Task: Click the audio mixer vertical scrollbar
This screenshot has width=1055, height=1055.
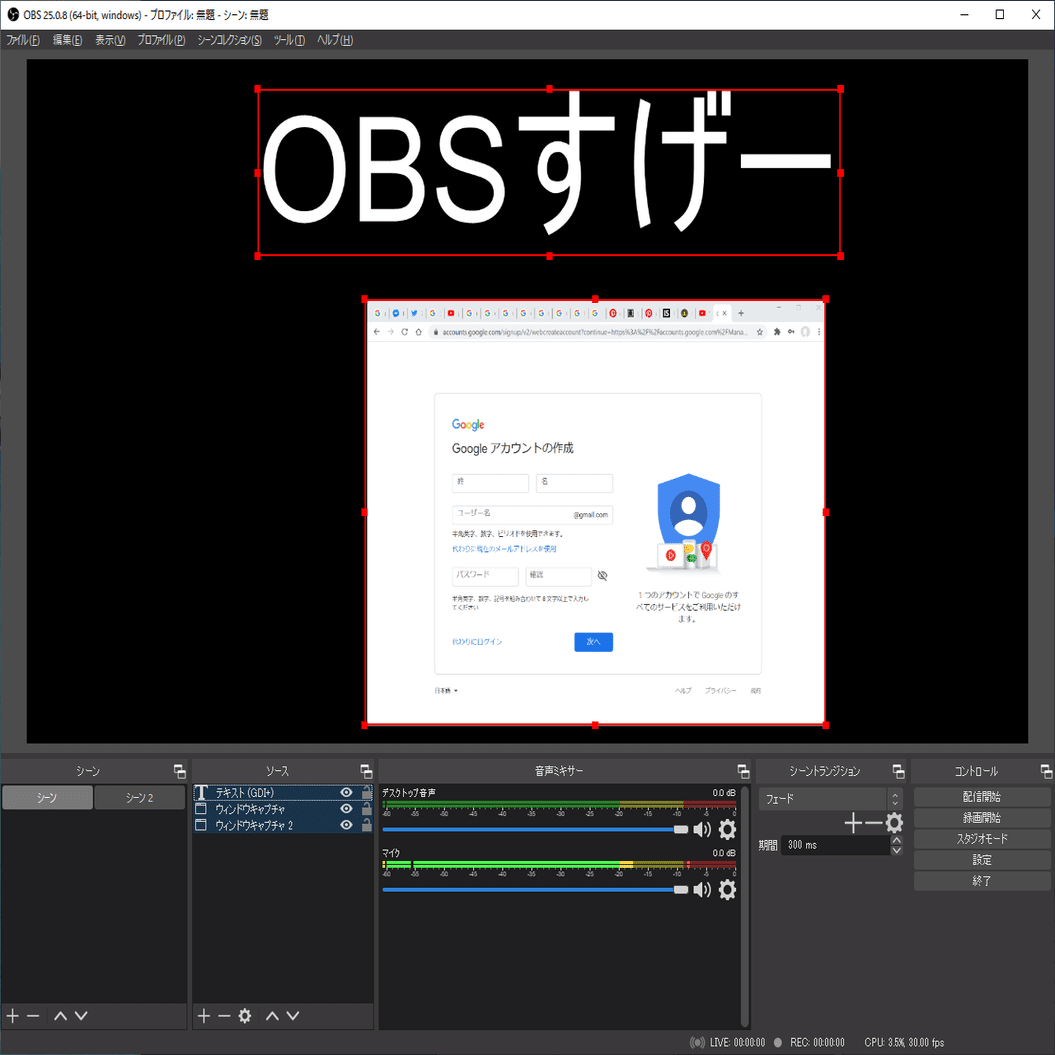Action: [x=744, y=906]
